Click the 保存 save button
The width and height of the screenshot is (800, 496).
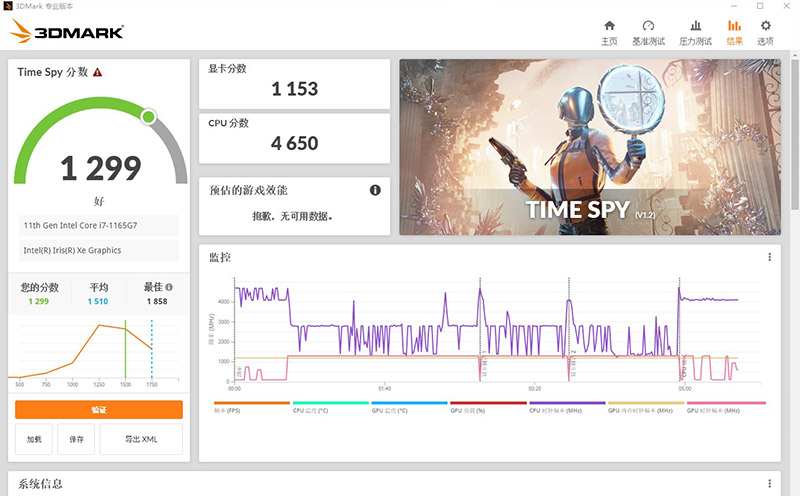[x=76, y=439]
